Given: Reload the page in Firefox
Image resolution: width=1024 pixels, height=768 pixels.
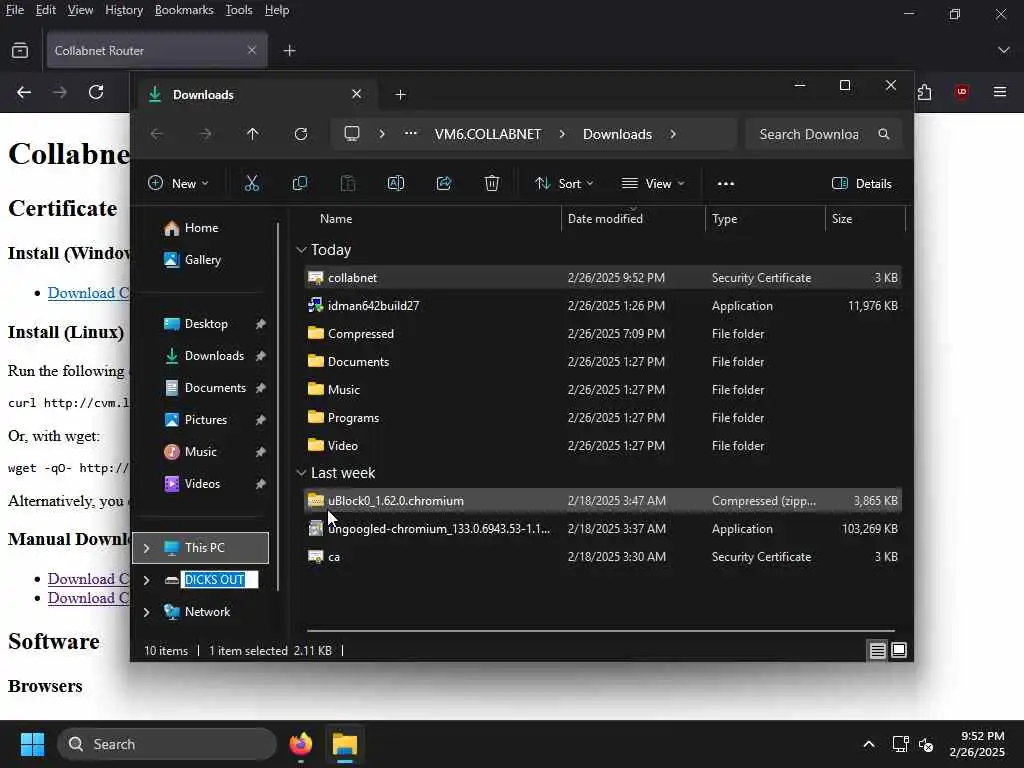Looking at the screenshot, I should click(x=96, y=92).
